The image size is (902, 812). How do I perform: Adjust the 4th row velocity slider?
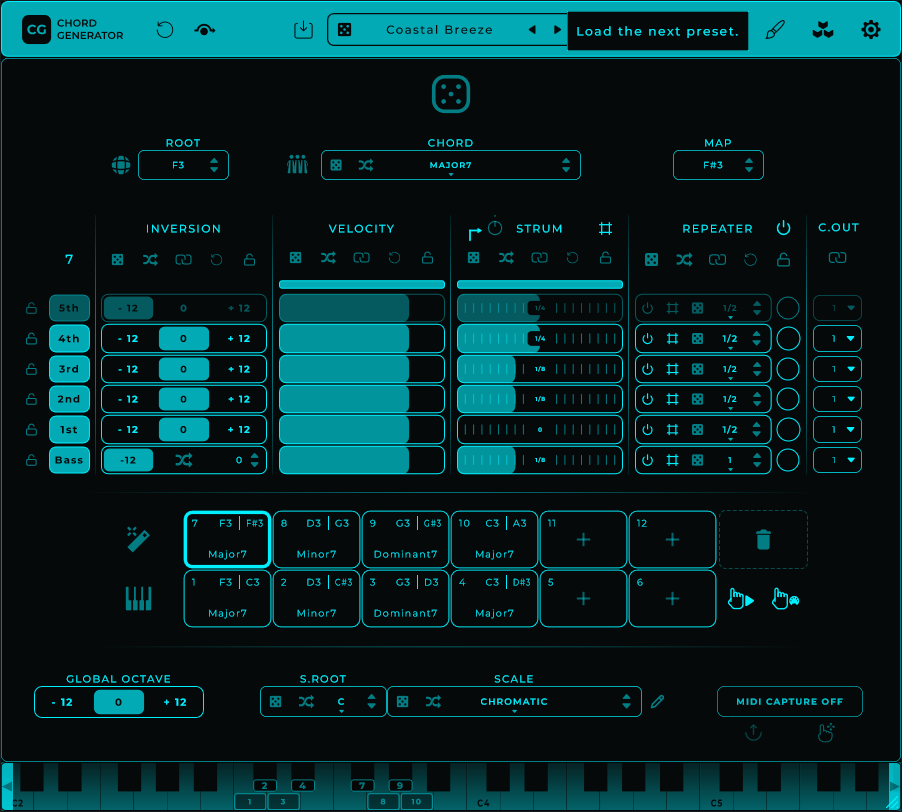(x=362, y=339)
